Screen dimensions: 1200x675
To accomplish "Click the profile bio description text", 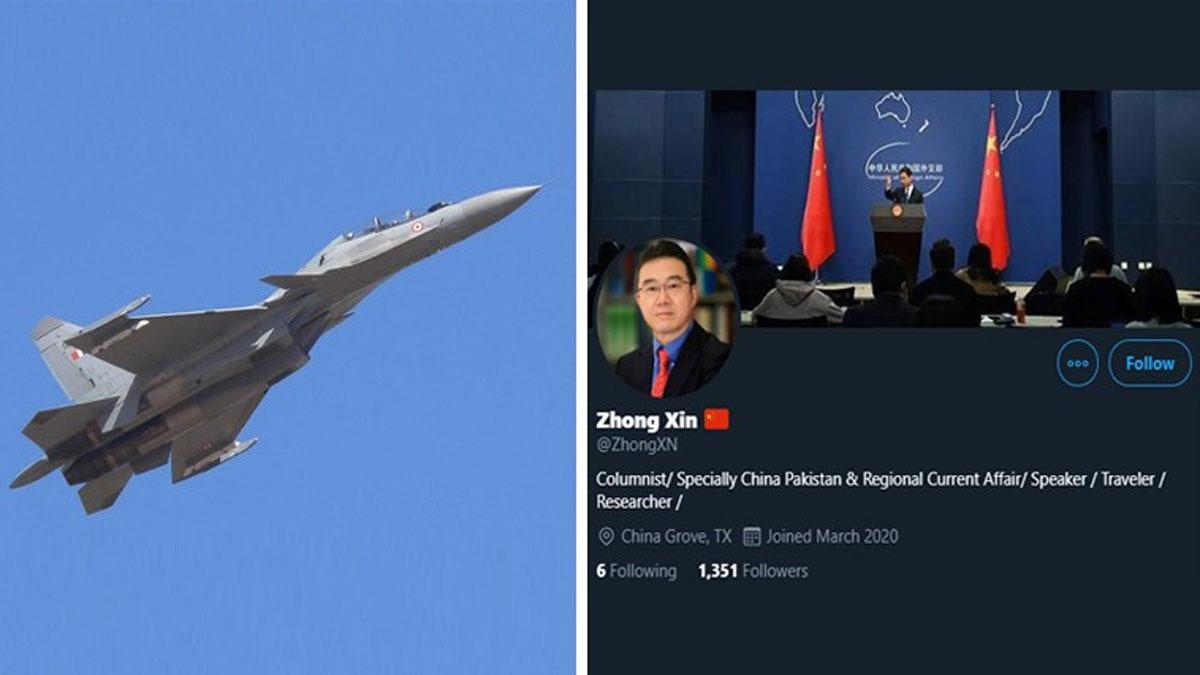I will point(881,490).
